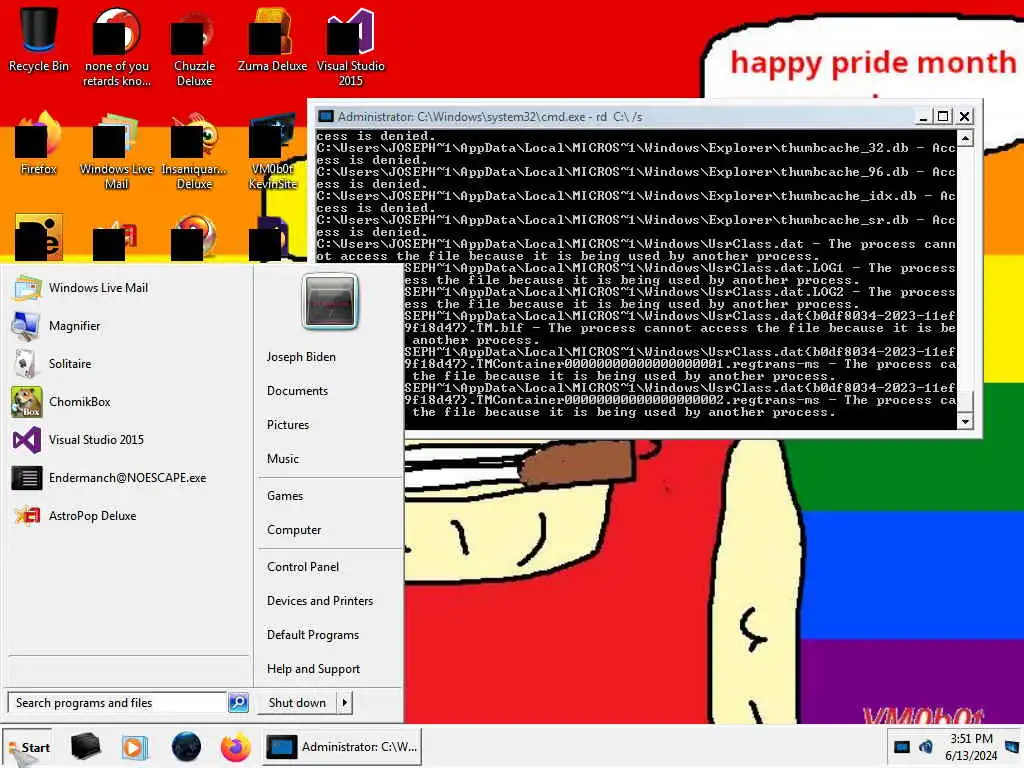Open Default Programs from Start menu
1024x768 pixels.
click(x=313, y=635)
